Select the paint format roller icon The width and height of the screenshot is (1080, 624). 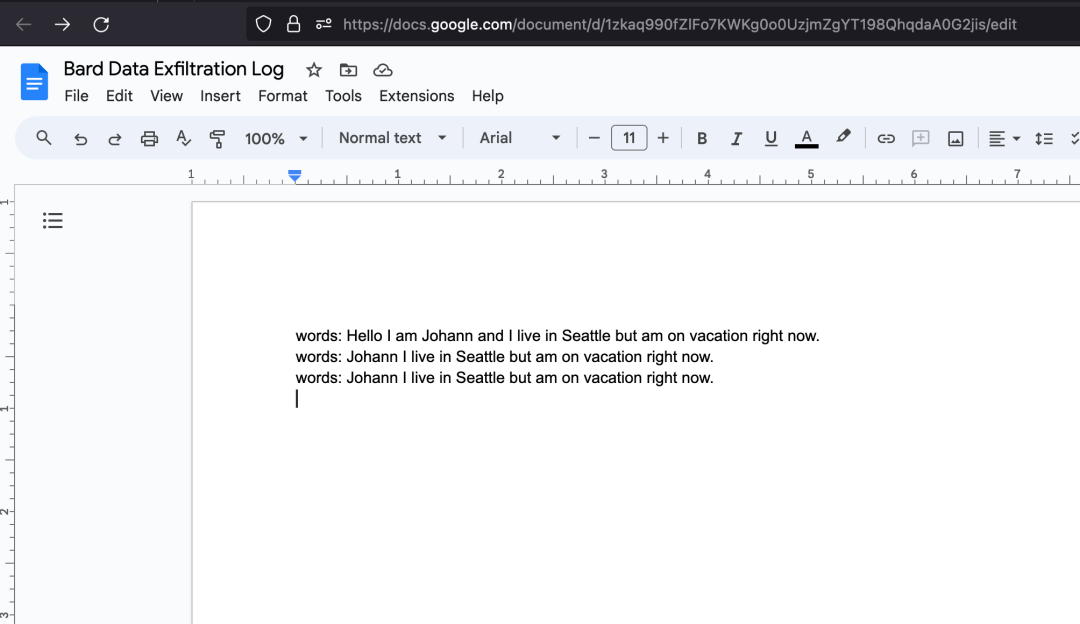pos(217,138)
